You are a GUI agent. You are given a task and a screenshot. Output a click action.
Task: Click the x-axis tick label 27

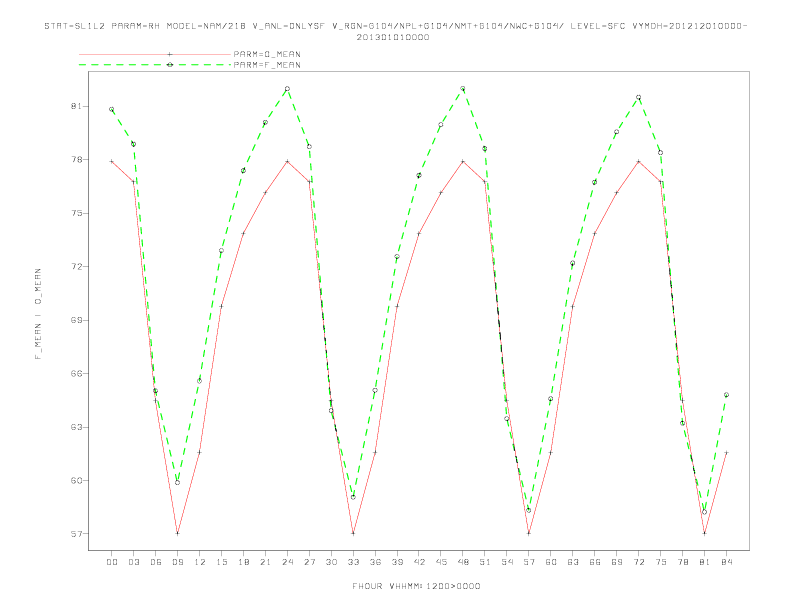tap(309, 562)
